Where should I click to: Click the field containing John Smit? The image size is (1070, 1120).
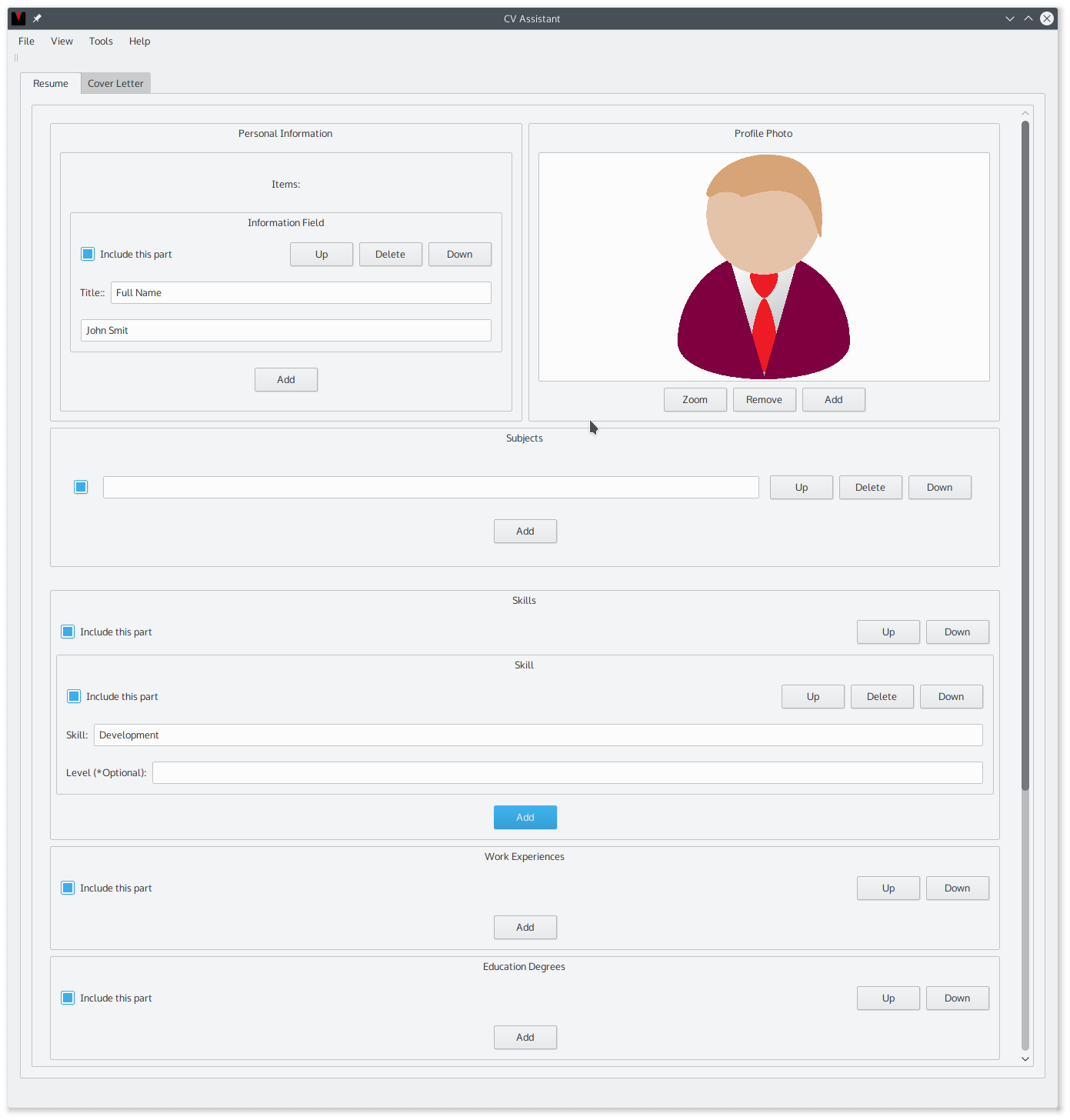(286, 331)
